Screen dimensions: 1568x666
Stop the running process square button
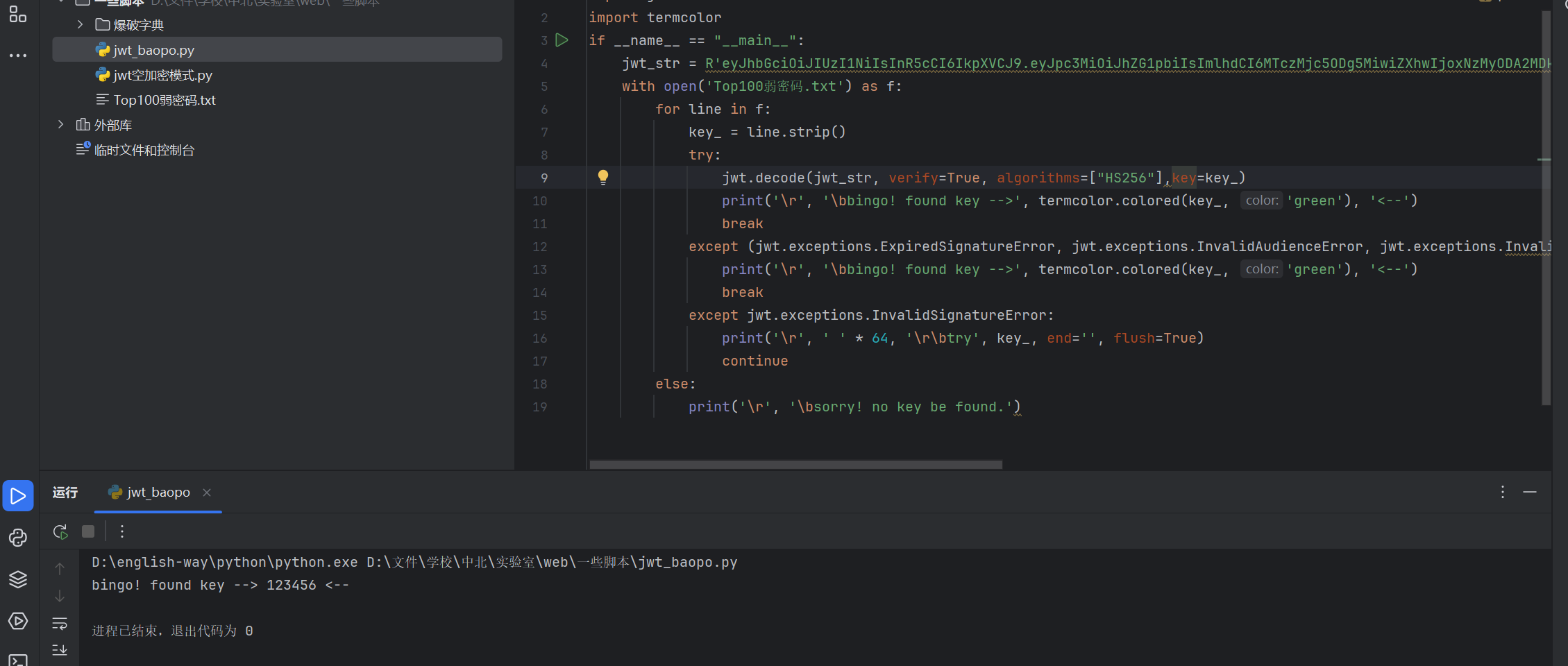pyautogui.click(x=88, y=531)
